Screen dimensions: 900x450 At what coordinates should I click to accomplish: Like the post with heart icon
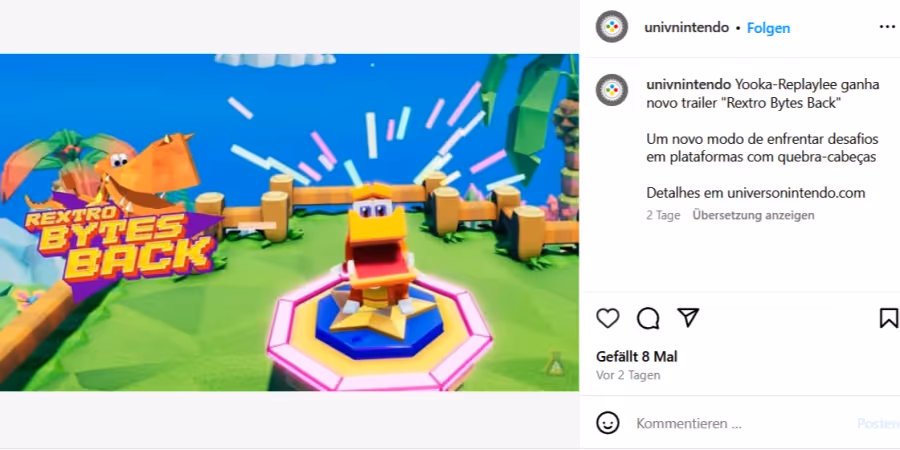608,318
